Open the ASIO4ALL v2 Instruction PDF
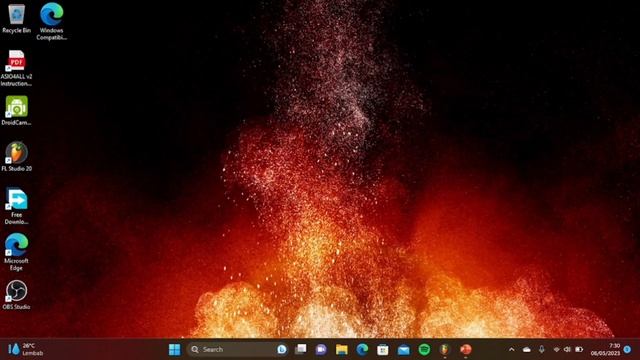Viewport: 640px width, 360px height. tap(16, 68)
